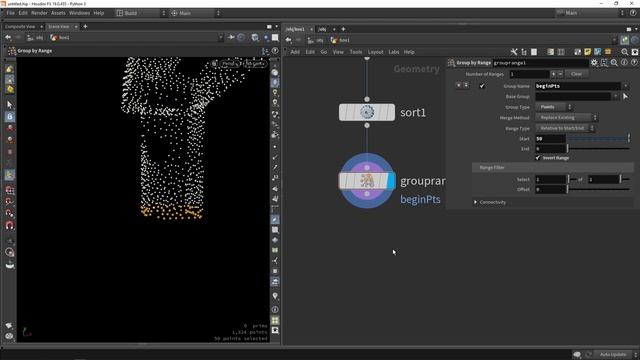
Task: Click the reselect arrow next to Base Group
Action: coord(625,96)
